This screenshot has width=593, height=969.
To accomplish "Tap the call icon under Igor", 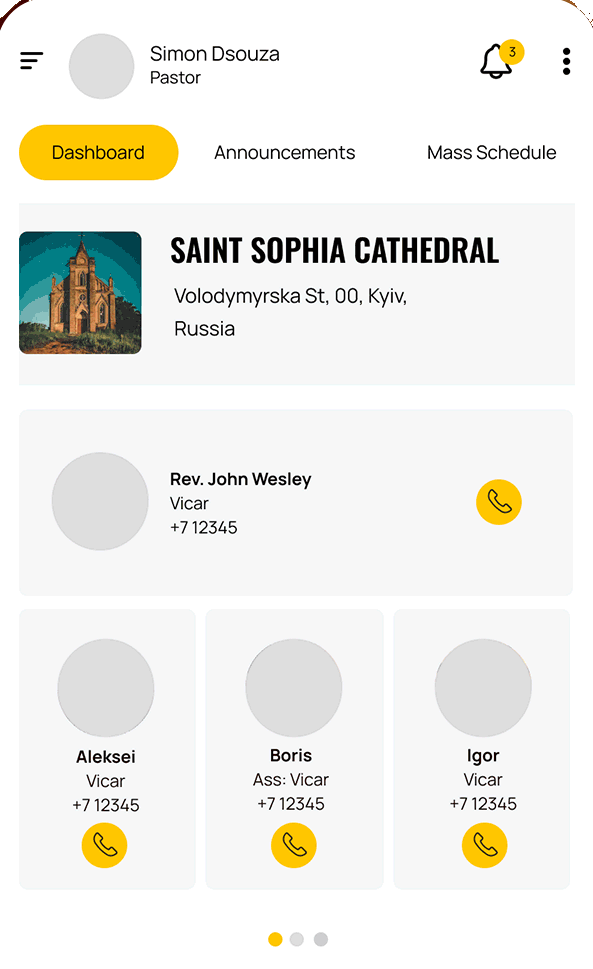I will tap(485, 845).
